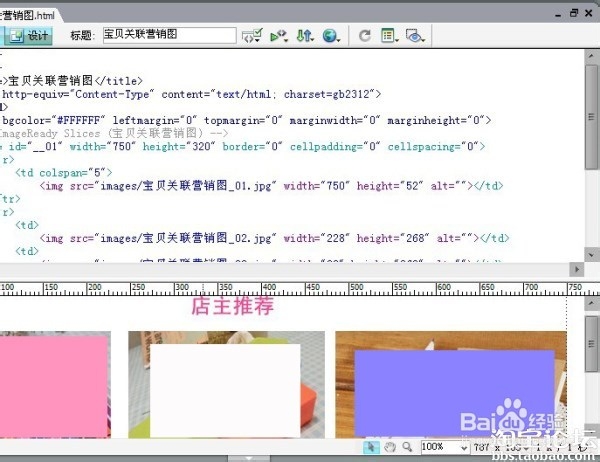This screenshot has height=462, width=600.
Task: Click the code line with charset=gb2312
Action: [191, 94]
